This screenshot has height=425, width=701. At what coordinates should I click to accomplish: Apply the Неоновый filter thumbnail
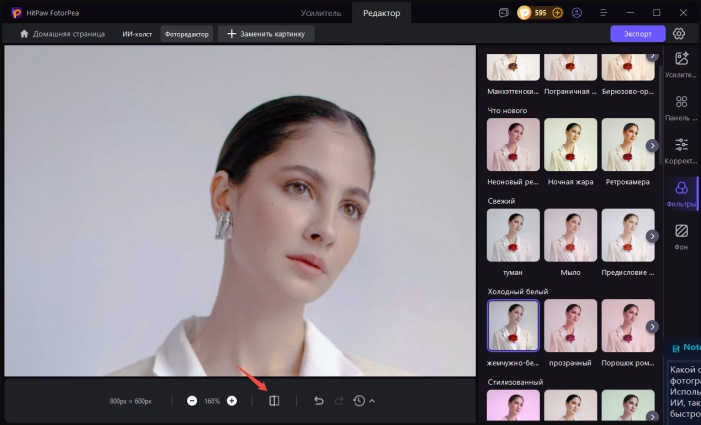[513, 145]
